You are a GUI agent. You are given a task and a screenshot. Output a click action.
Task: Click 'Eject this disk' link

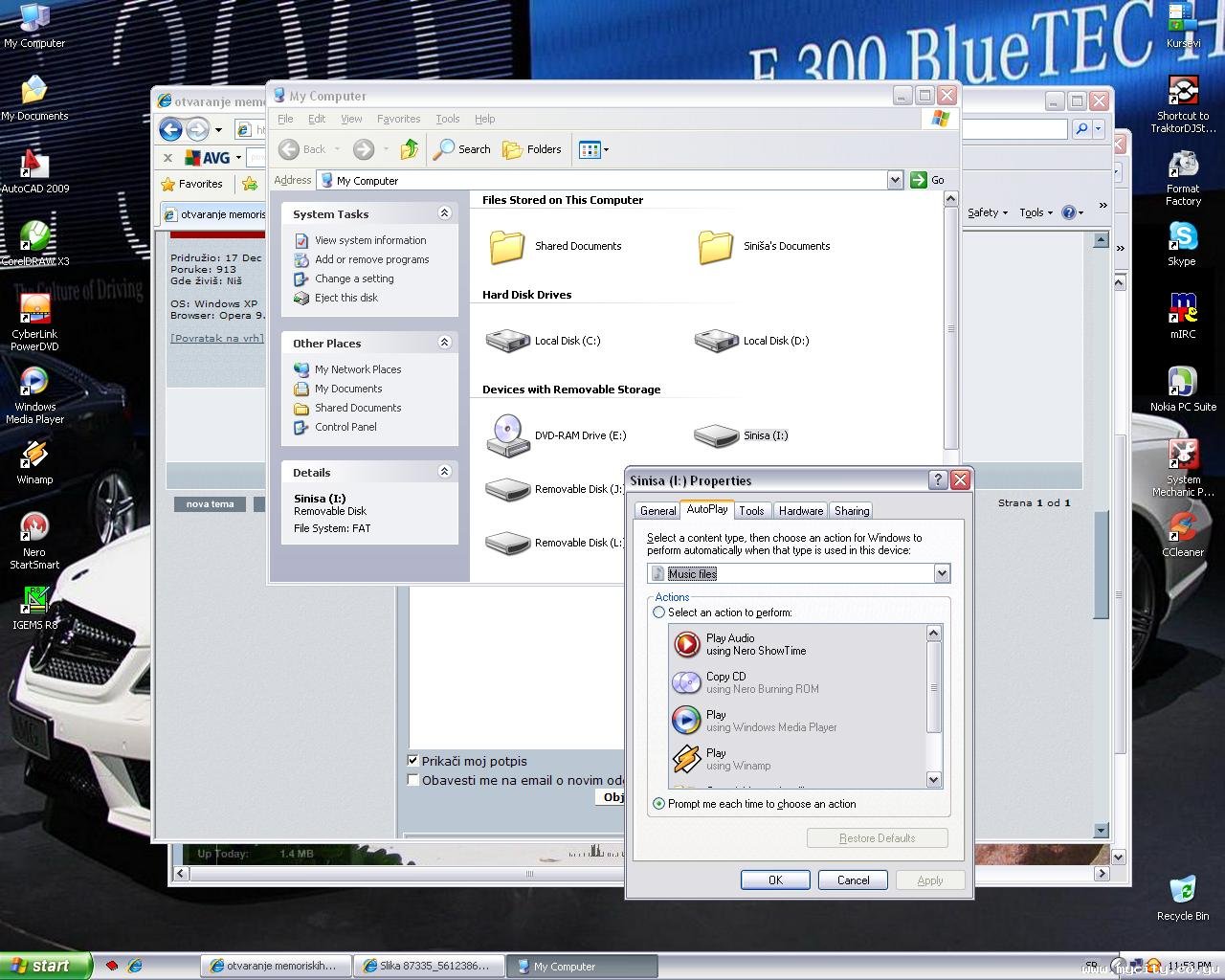(345, 298)
